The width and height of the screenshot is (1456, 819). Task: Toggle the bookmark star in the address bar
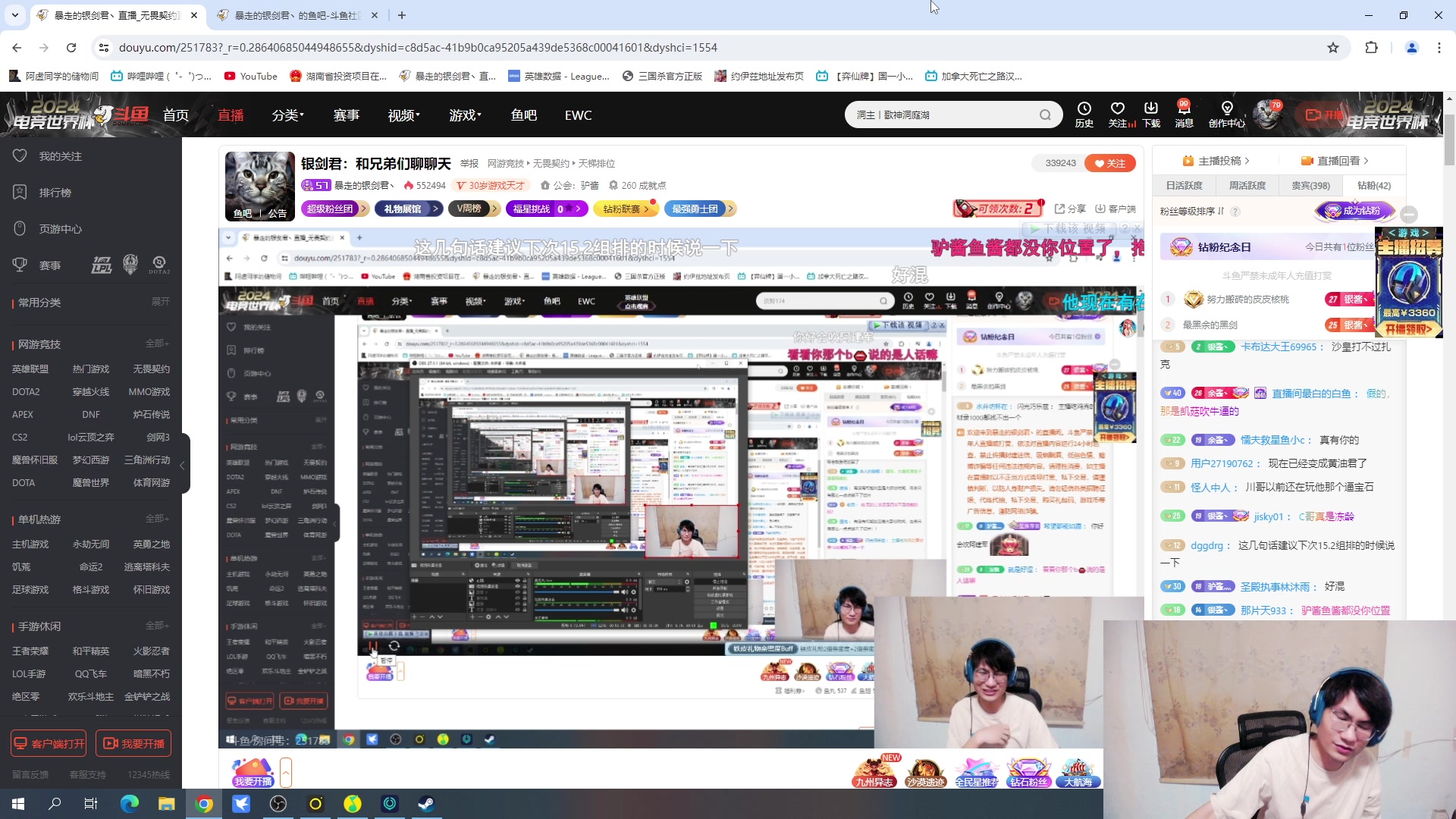click(1333, 47)
